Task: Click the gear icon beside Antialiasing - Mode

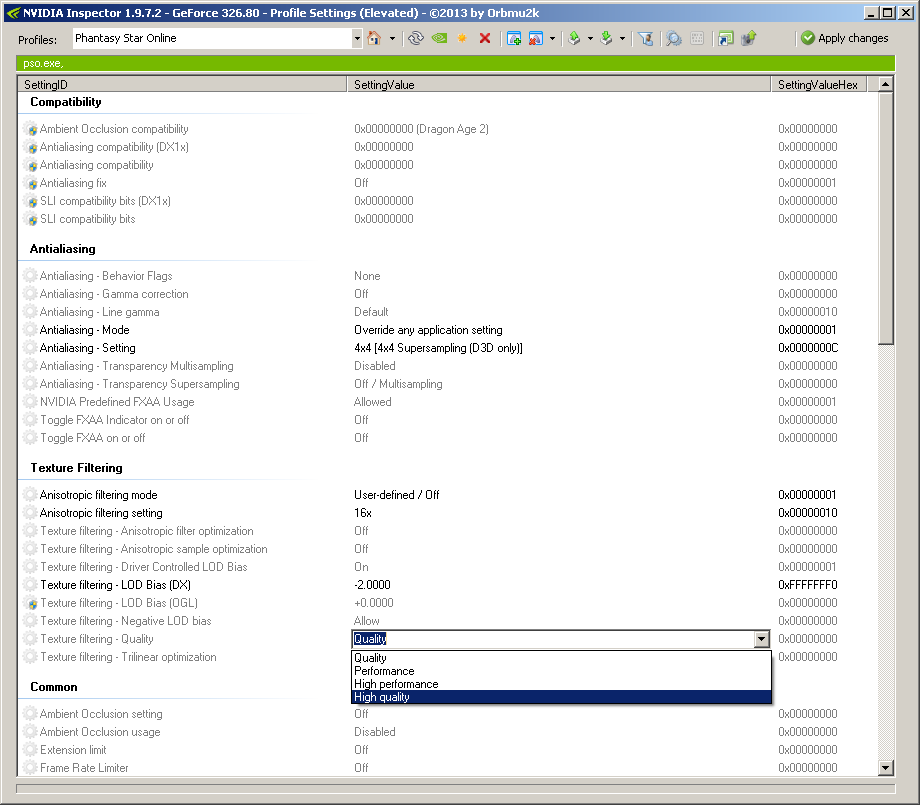Action: point(31,330)
